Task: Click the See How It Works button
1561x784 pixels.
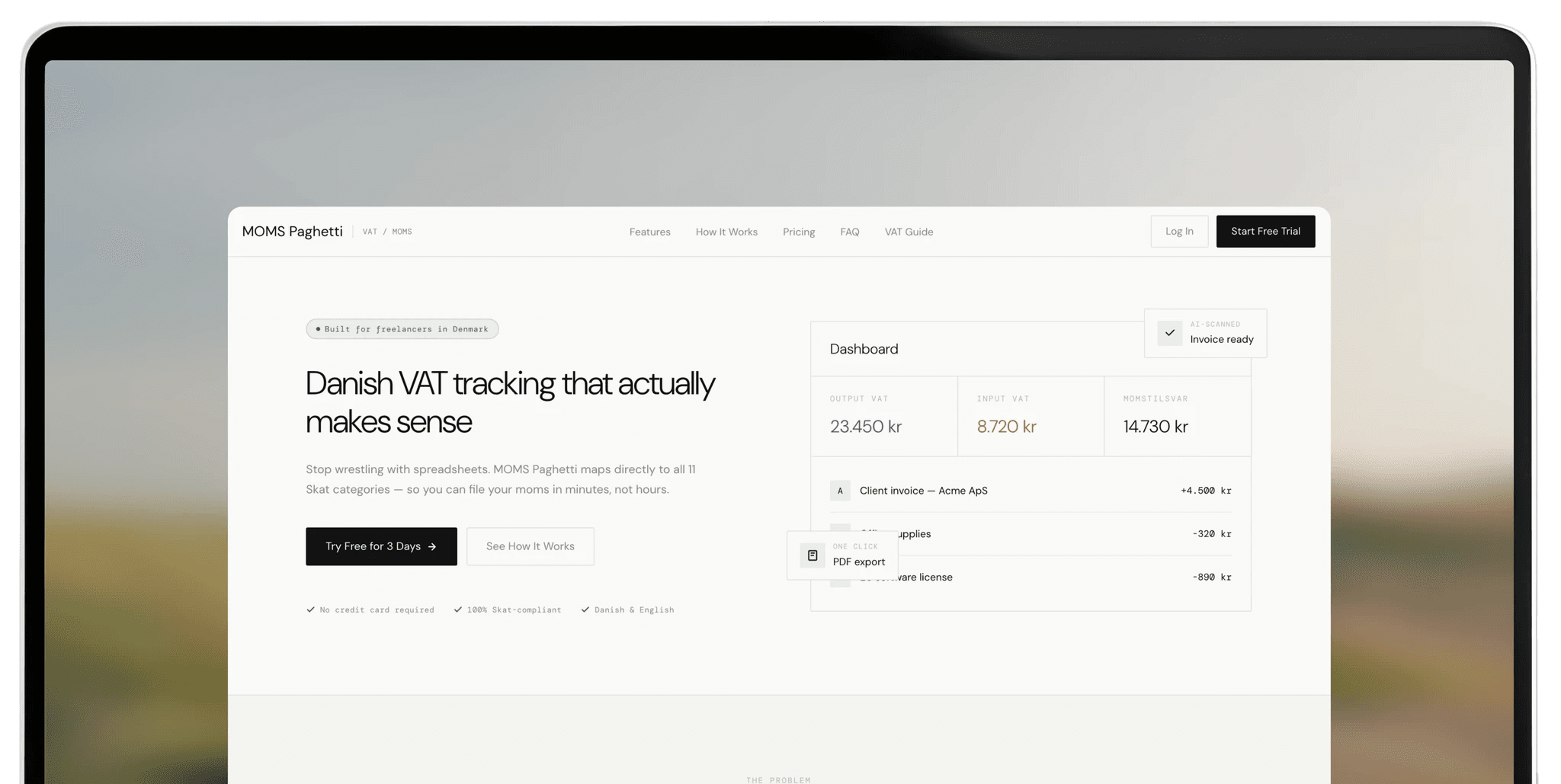Action: pyautogui.click(x=530, y=546)
